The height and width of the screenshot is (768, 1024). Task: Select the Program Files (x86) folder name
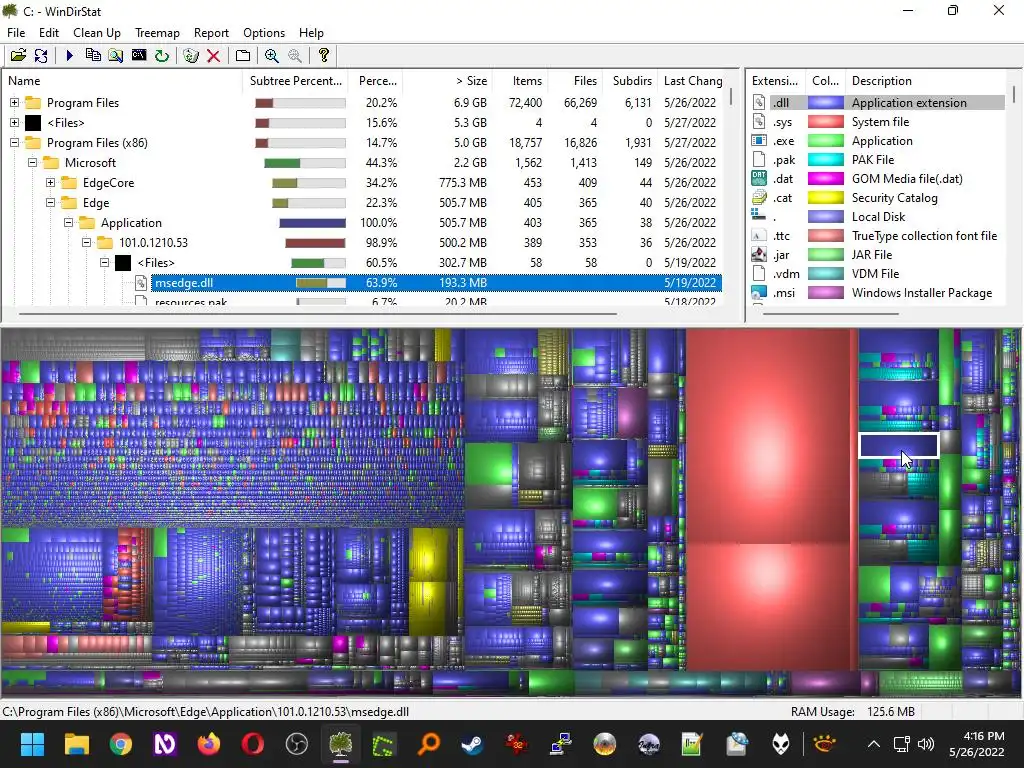(x=97, y=142)
